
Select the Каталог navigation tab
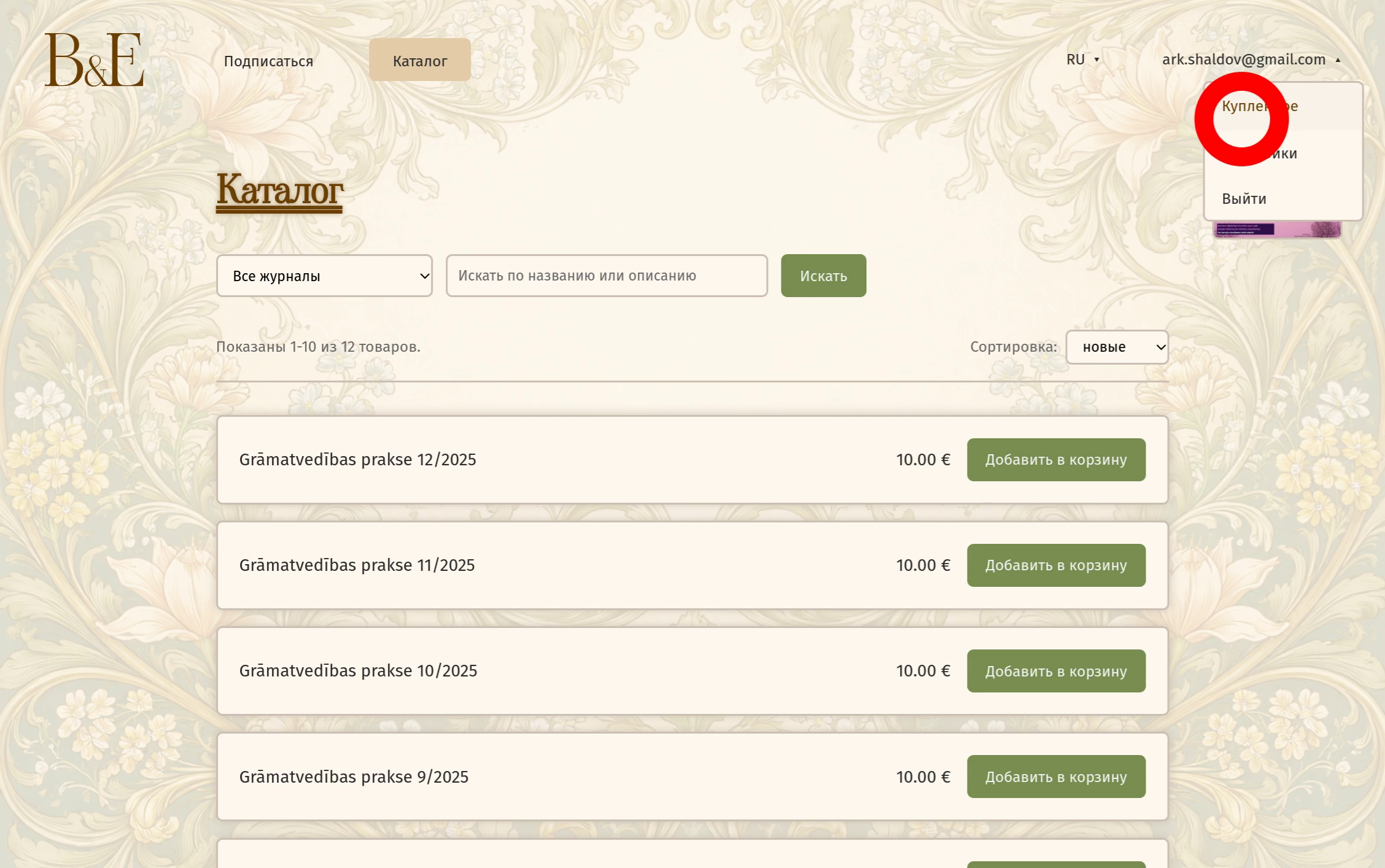420,60
